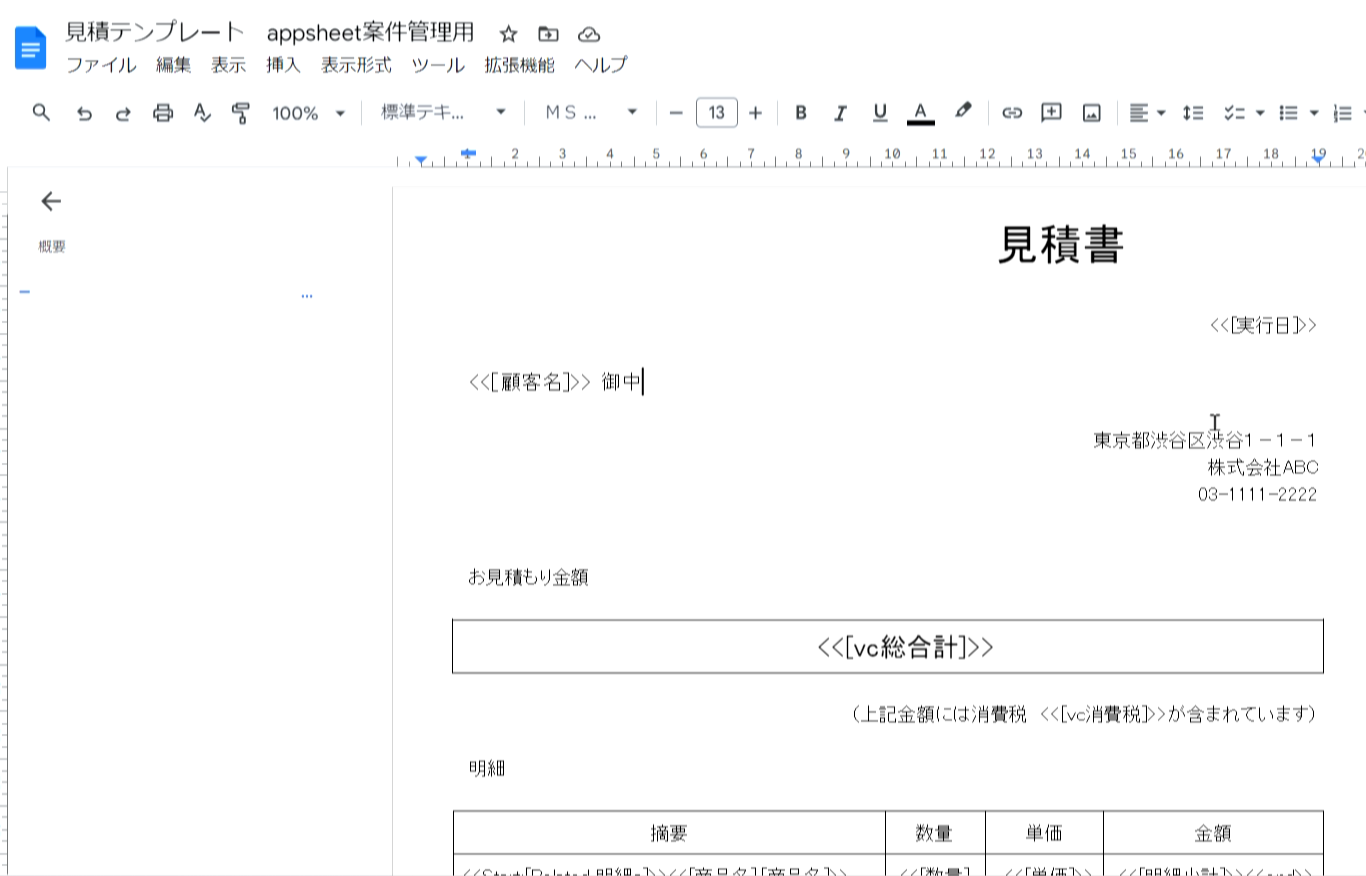Click the left indent marker on ruler
Image resolution: width=1366 pixels, height=876 pixels.
coord(421,160)
